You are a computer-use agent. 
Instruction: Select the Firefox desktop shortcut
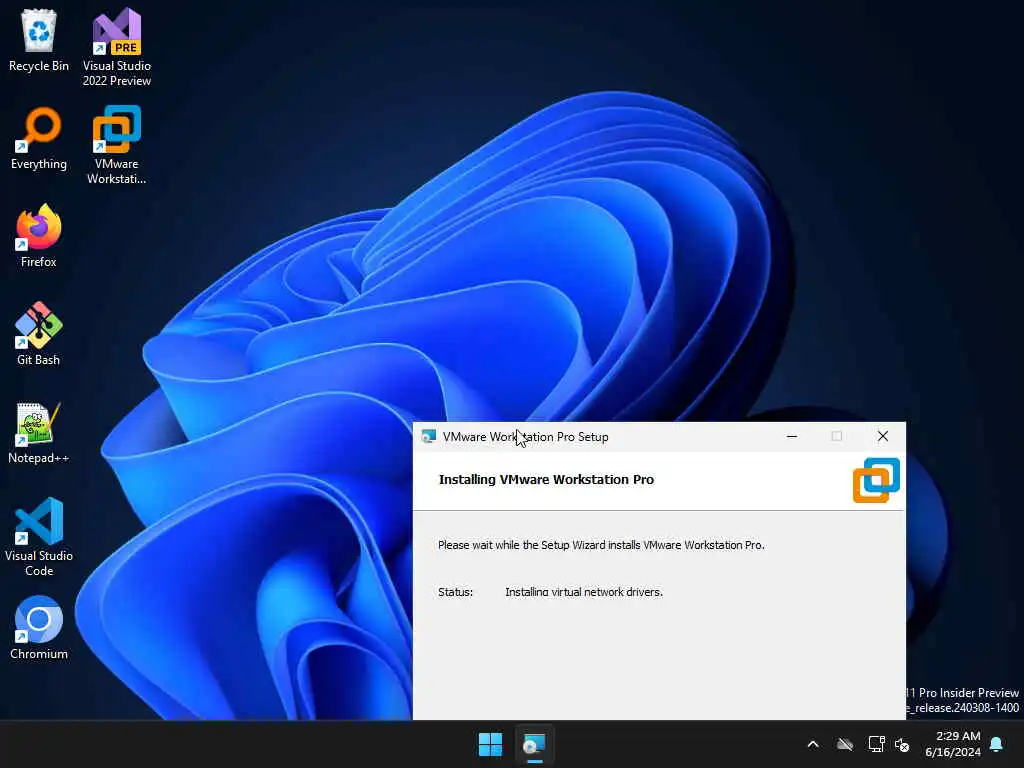click(x=39, y=236)
